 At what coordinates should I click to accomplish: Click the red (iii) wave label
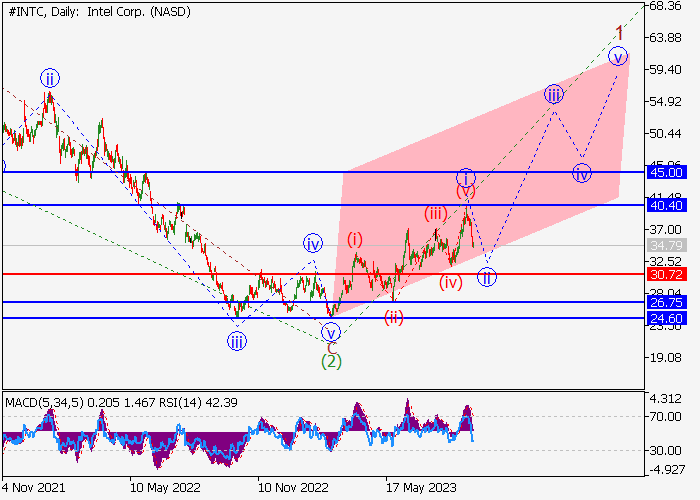click(436, 213)
